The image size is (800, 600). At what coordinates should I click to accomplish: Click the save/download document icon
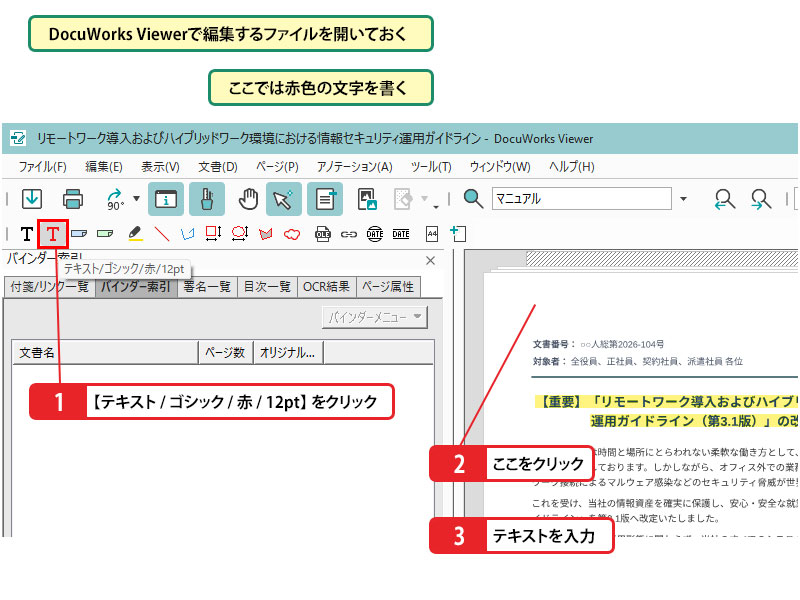coord(32,198)
